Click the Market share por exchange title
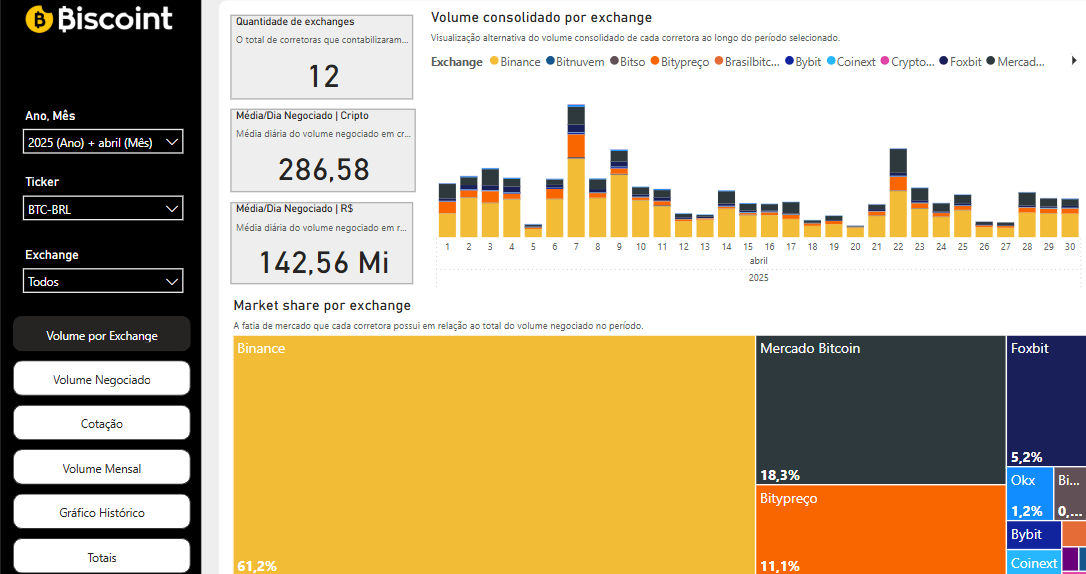 pyautogui.click(x=322, y=305)
